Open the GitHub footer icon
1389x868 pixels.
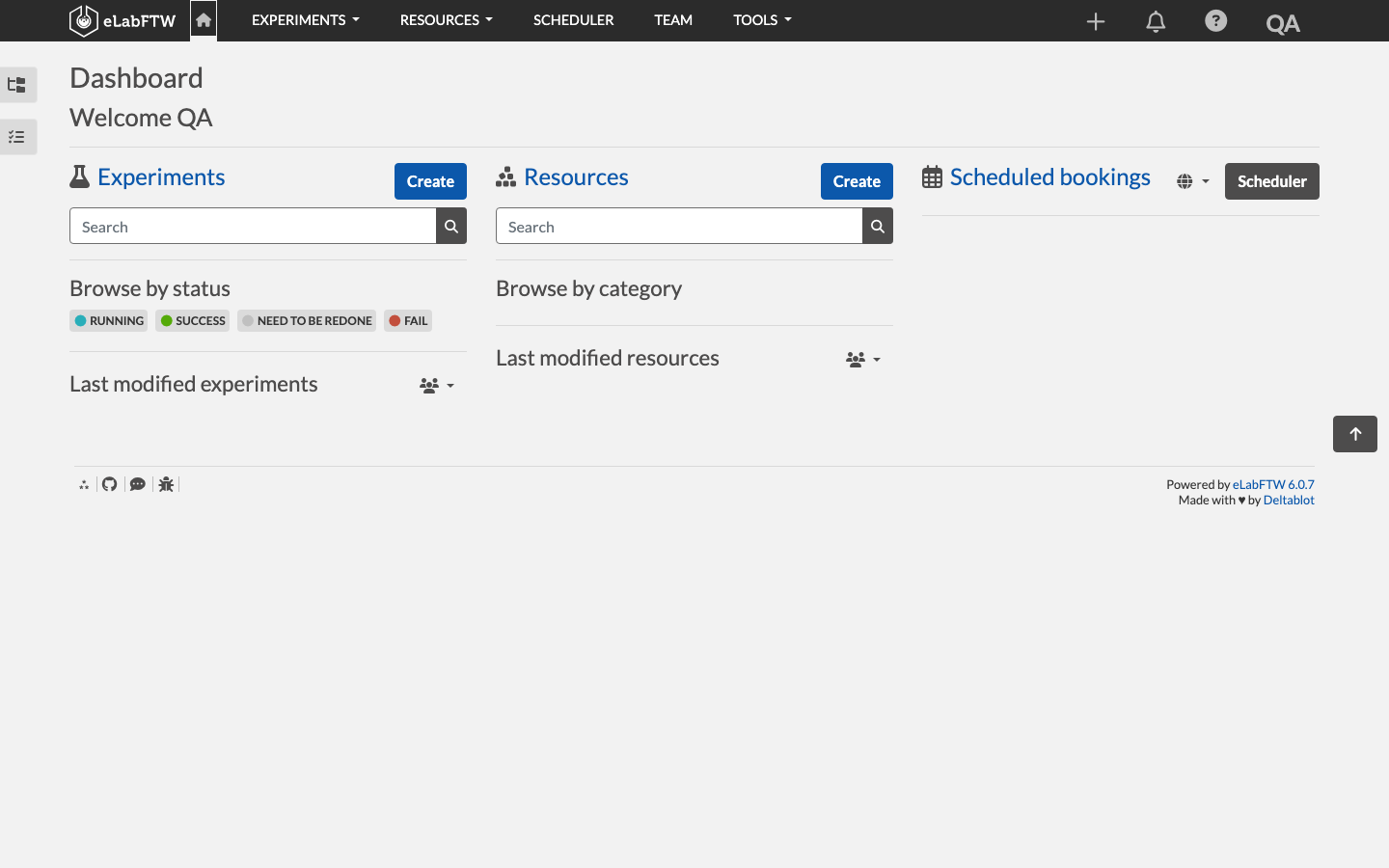point(110,484)
